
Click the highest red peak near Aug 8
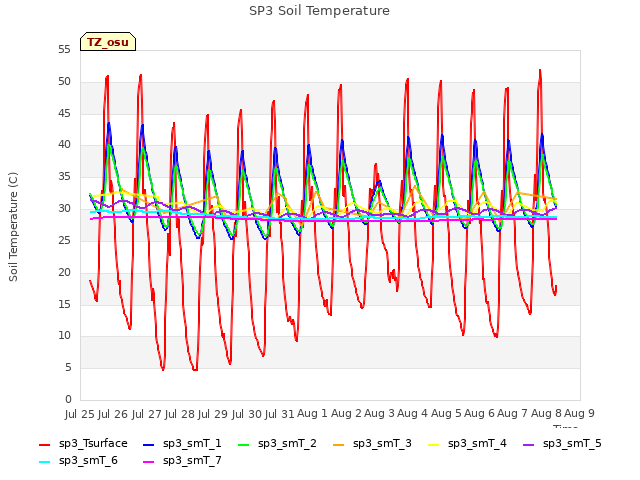tap(540, 71)
